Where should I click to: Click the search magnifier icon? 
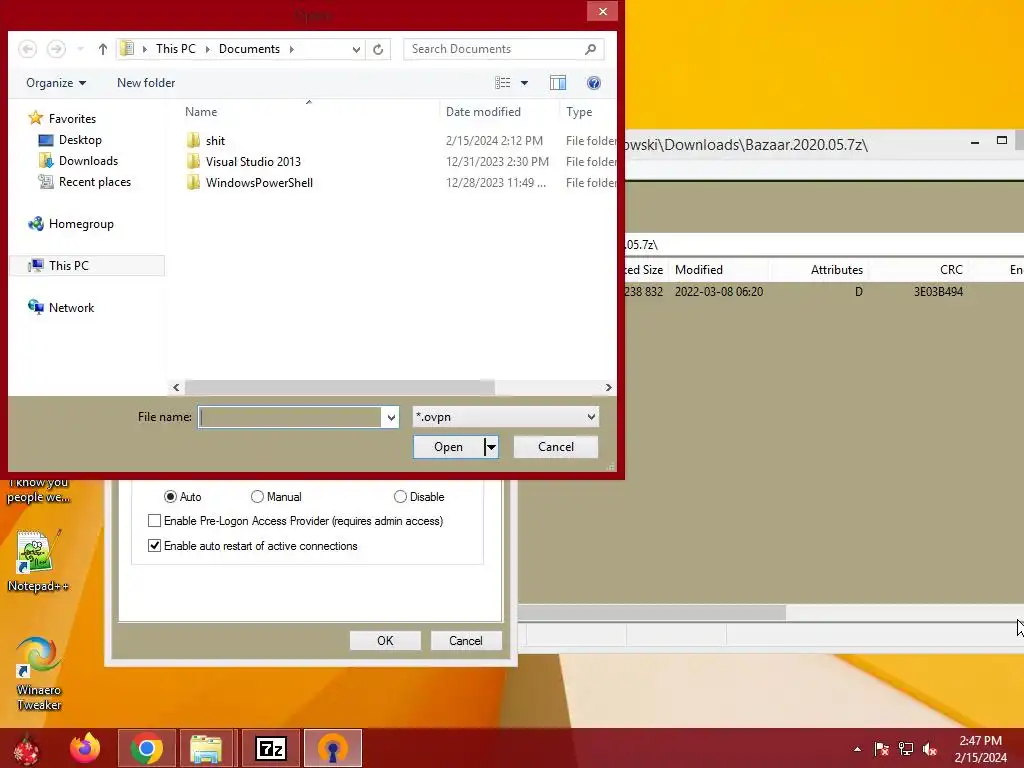(x=590, y=49)
